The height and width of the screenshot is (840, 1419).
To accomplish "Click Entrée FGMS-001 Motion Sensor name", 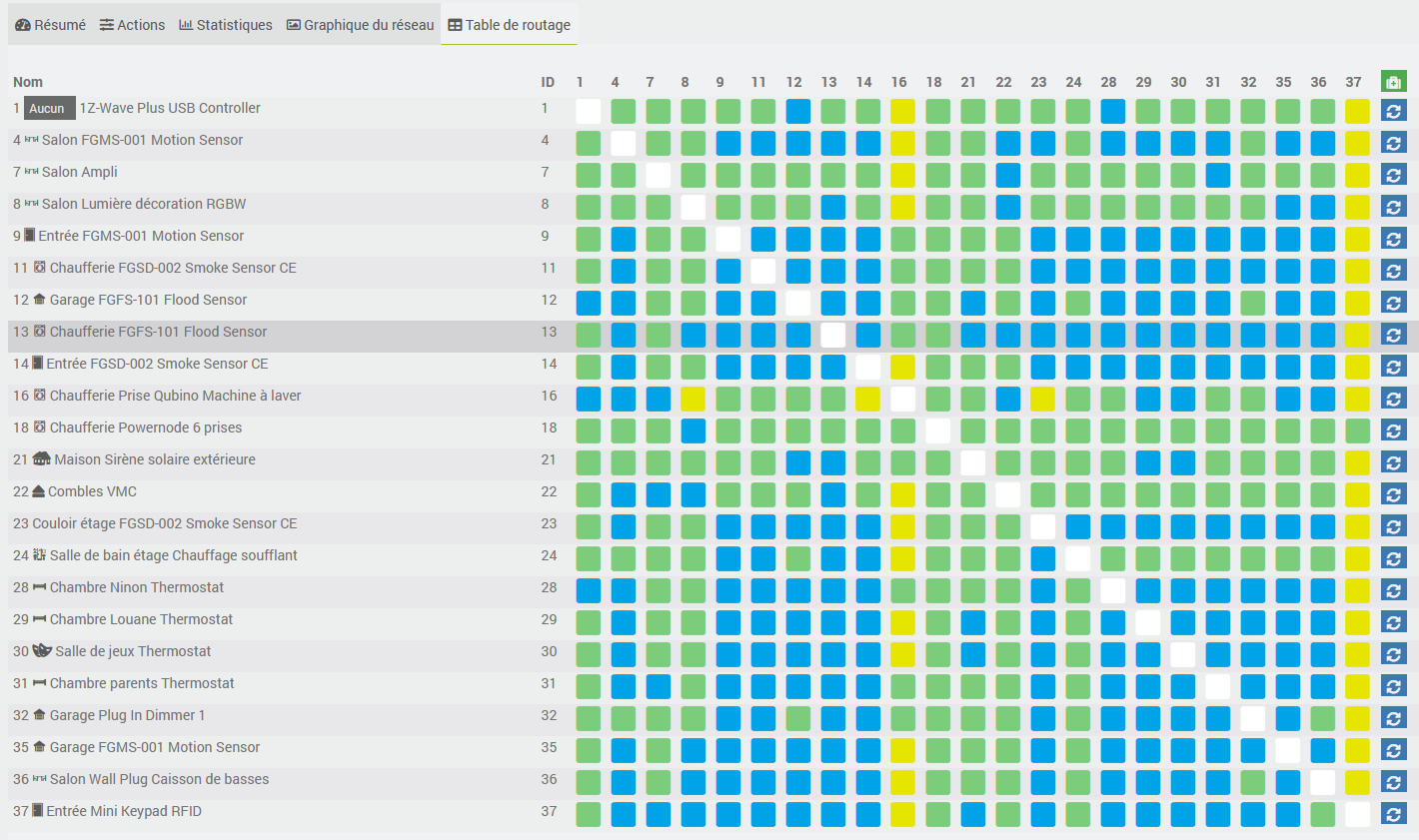I will coord(141,236).
